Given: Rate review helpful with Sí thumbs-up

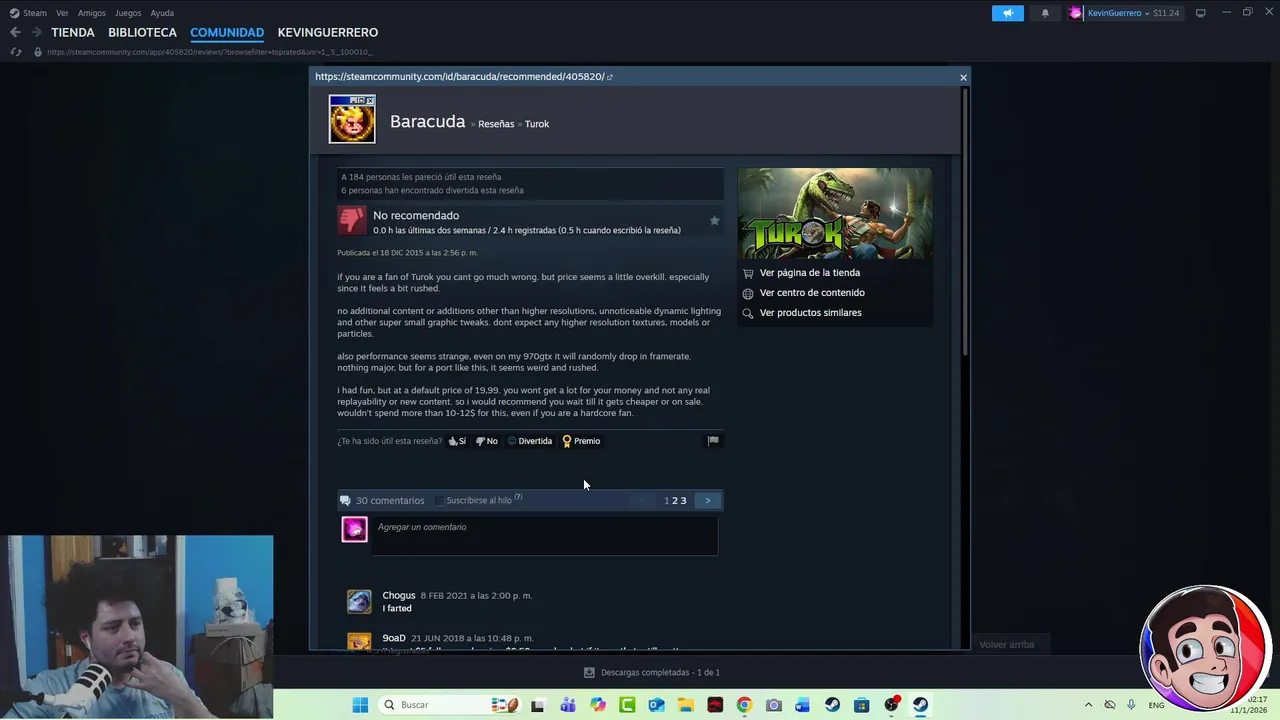Looking at the screenshot, I should [457, 441].
